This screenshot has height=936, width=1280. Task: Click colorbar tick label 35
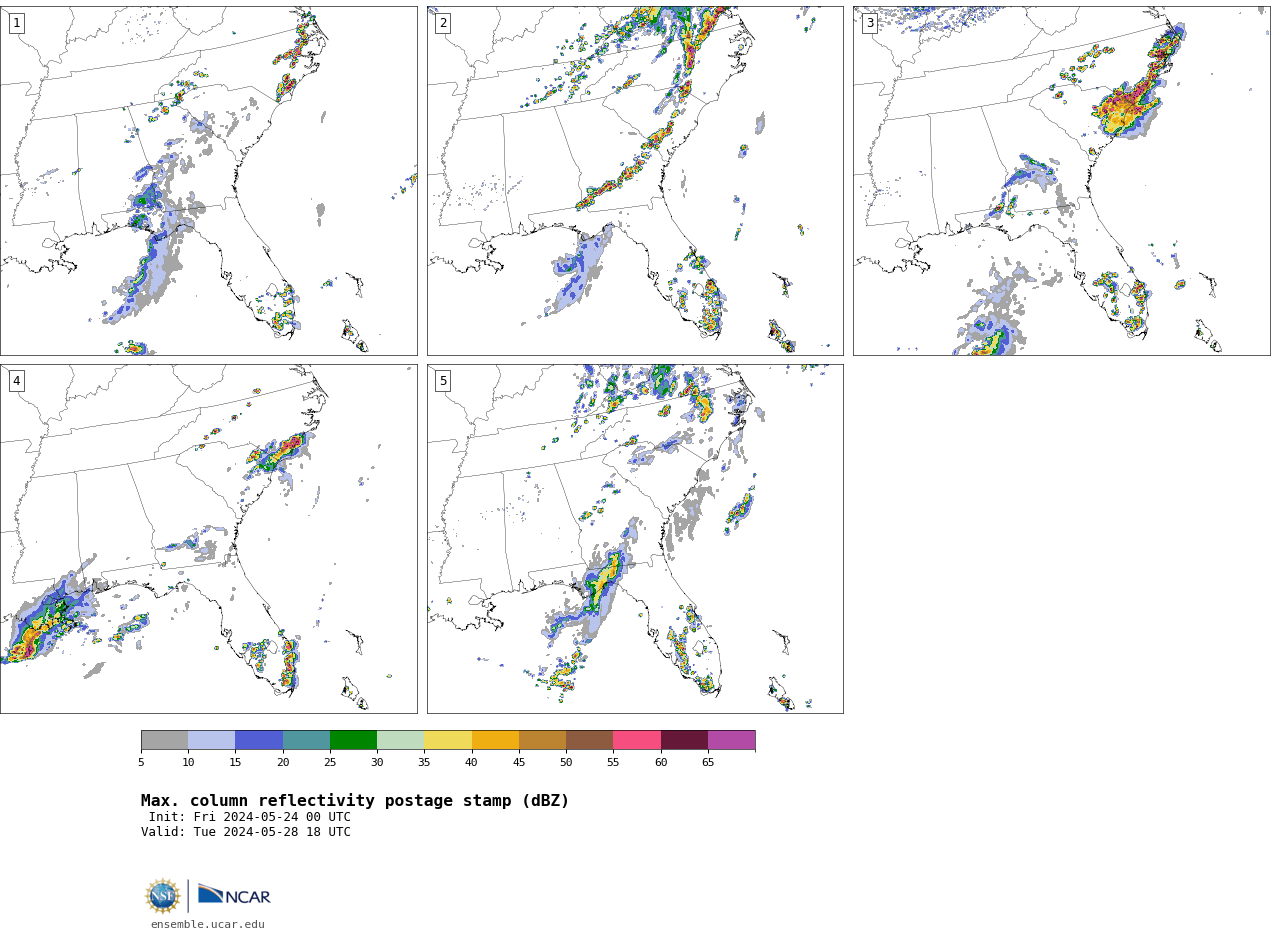tap(424, 763)
